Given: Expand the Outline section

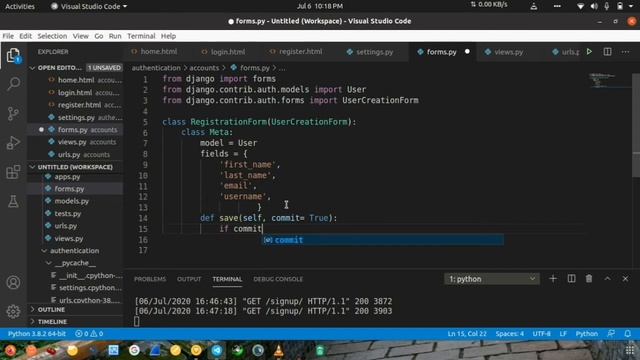Looking at the screenshot, I should click(75, 309).
